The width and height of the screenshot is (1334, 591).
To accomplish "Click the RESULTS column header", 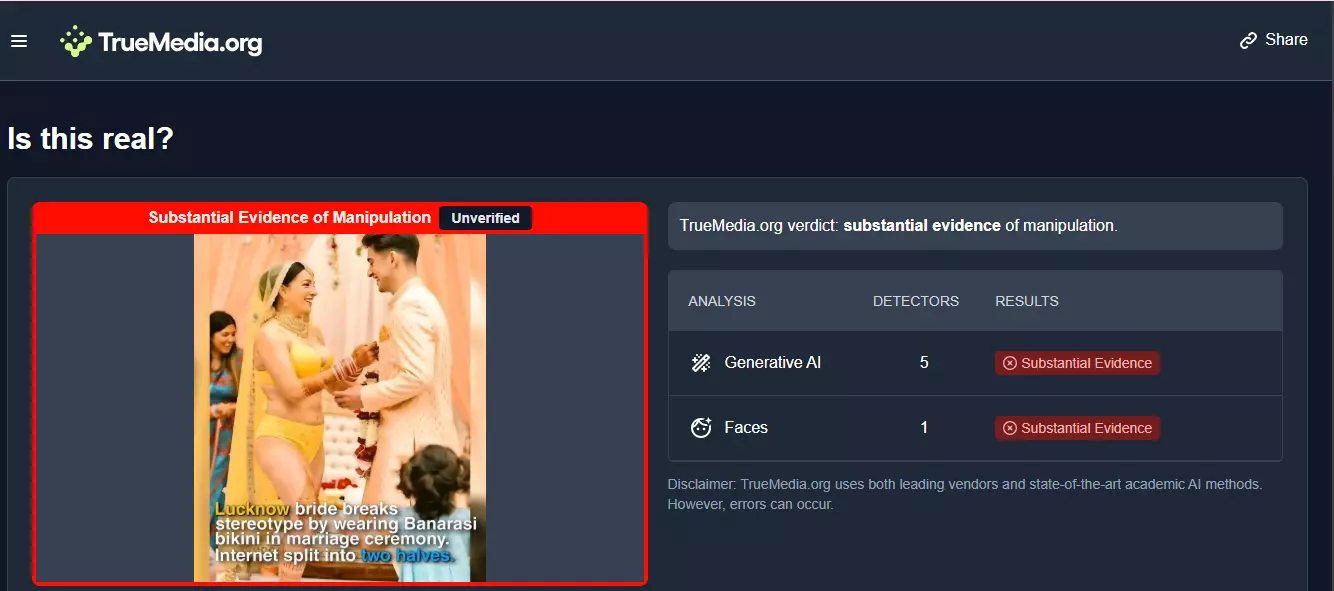I will pyautogui.click(x=1026, y=300).
